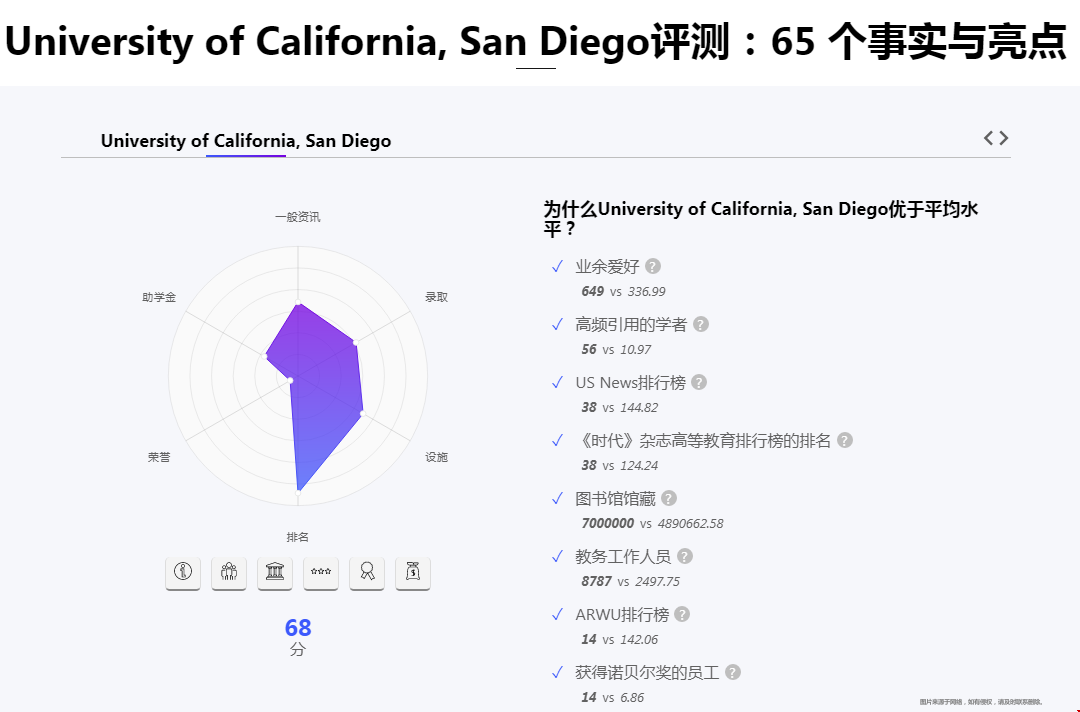
Task: Click the help icon next to 获得诺贝尔奖的员工
Action: [x=733, y=672]
